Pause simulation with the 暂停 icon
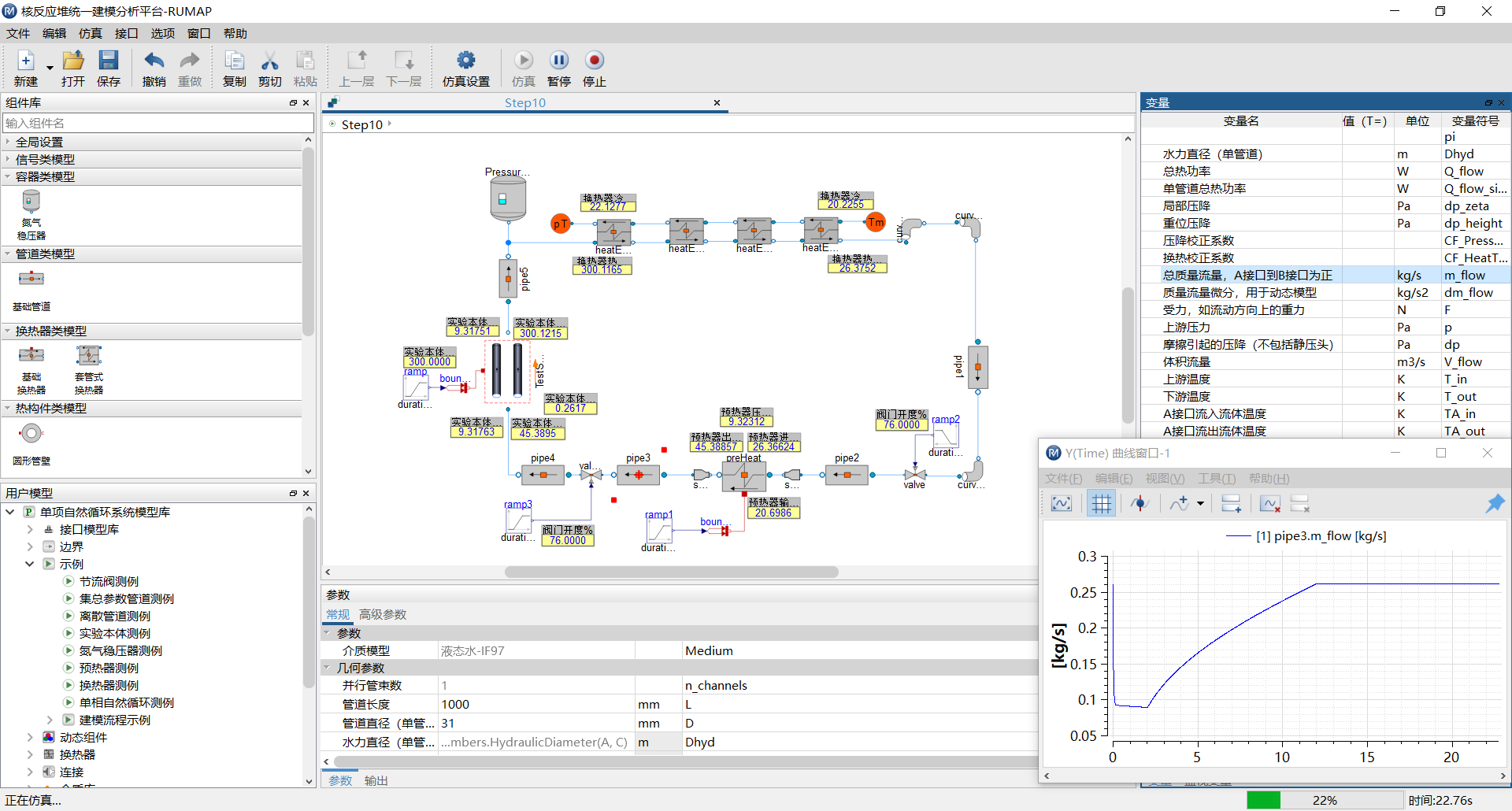The width and height of the screenshot is (1512, 811). [x=559, y=61]
